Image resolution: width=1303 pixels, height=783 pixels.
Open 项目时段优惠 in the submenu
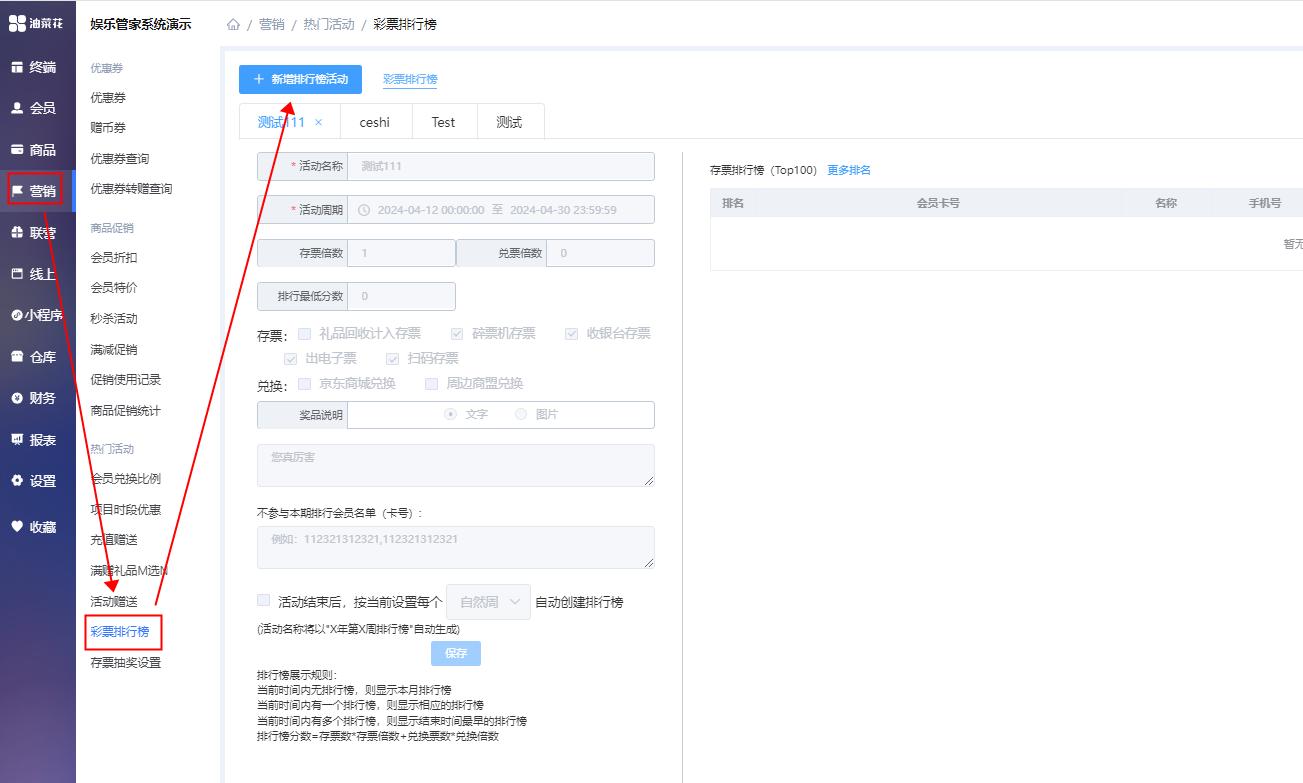126,510
